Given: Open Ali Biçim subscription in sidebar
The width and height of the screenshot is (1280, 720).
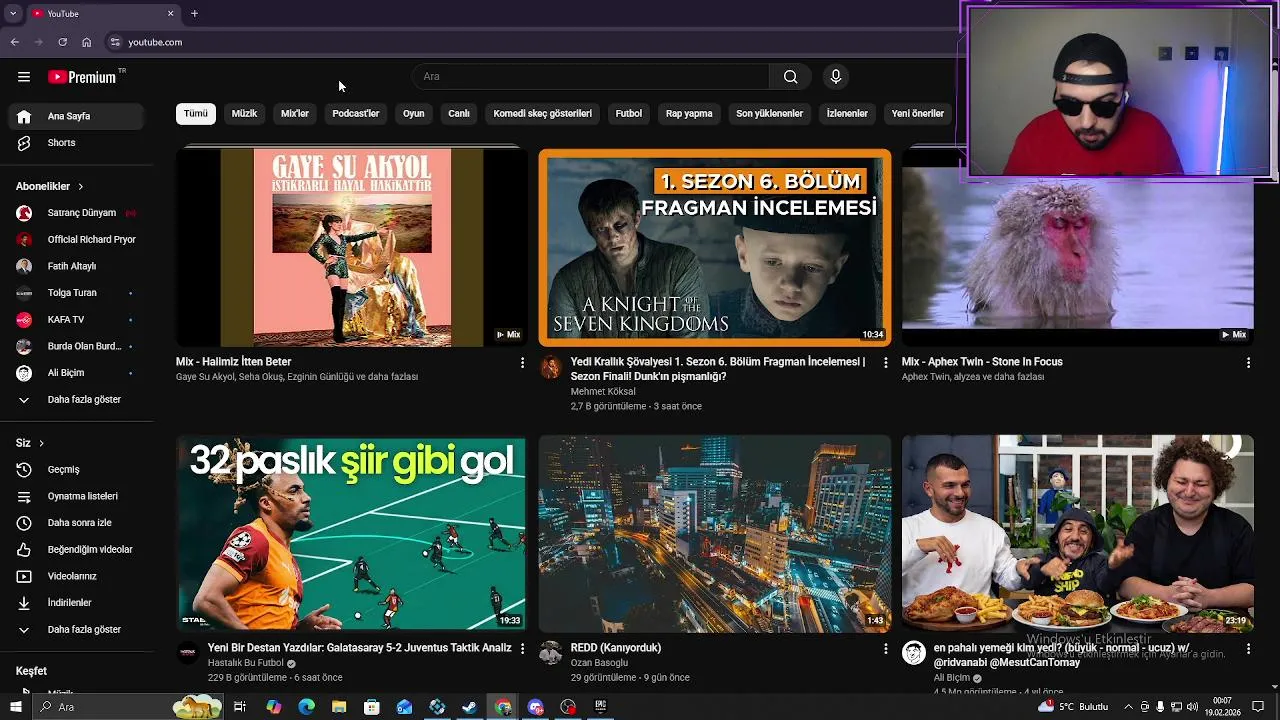Looking at the screenshot, I should click(x=76, y=373).
